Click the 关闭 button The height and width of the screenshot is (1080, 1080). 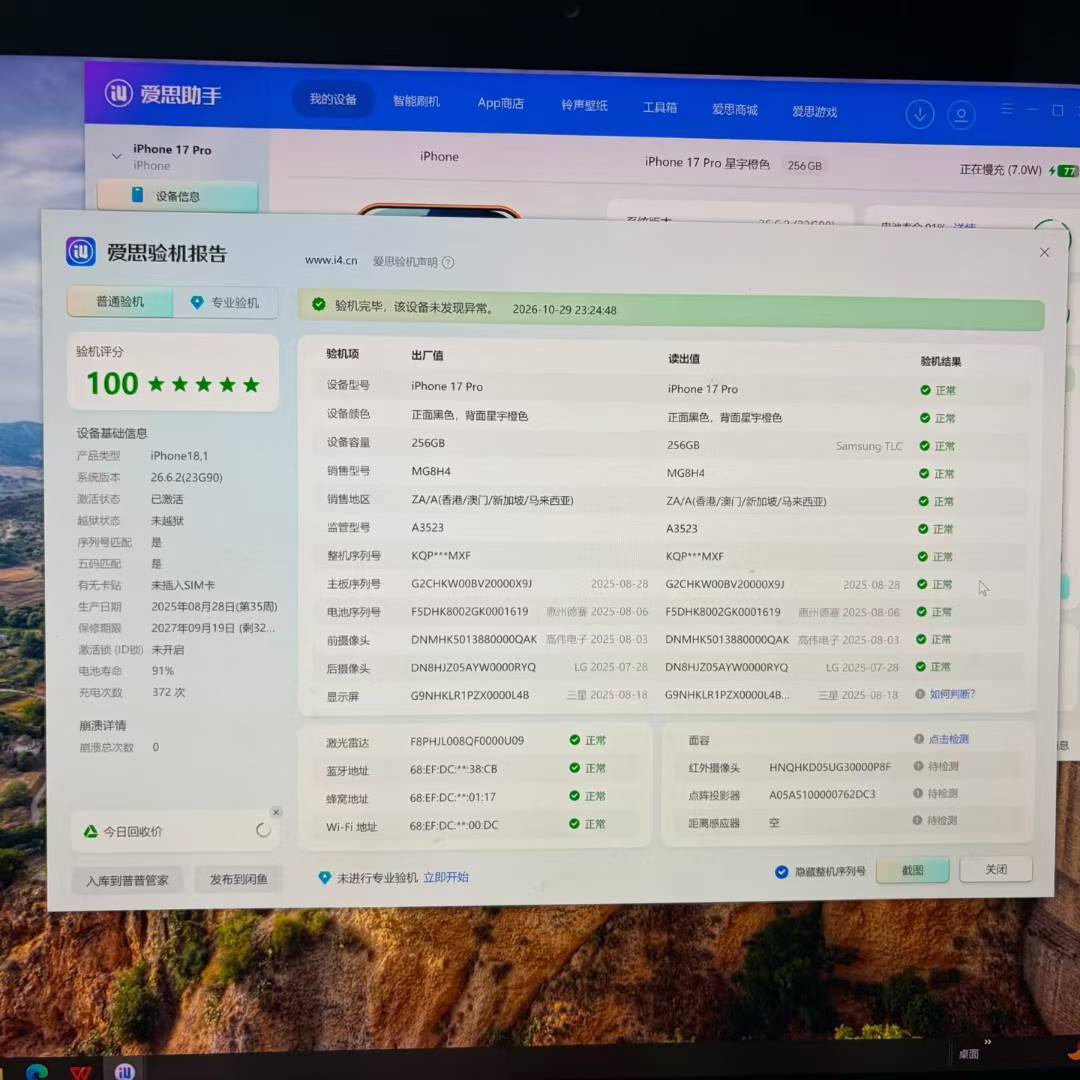996,869
